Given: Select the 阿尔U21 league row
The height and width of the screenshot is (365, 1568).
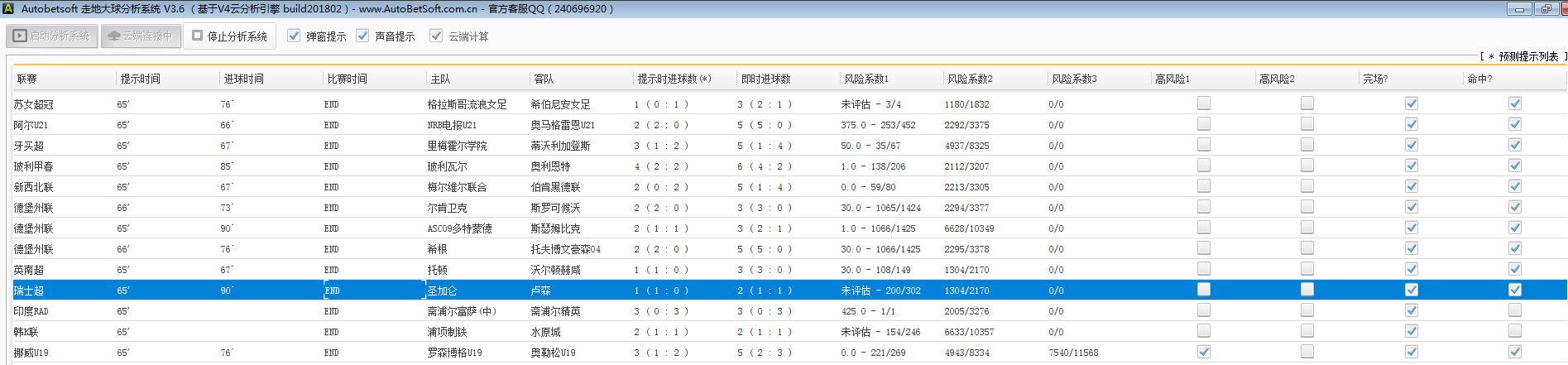Looking at the screenshot, I should tap(31, 125).
